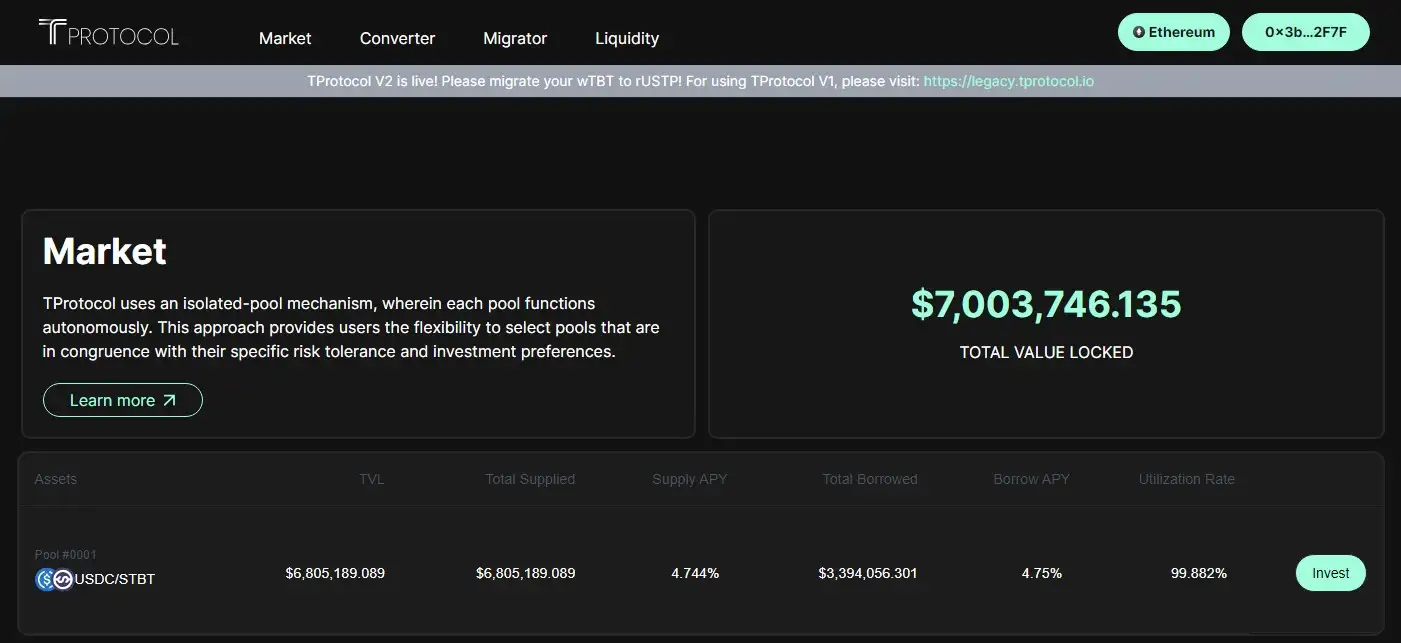This screenshot has height=643, width=1401.
Task: Click the Assets column header
Action: (x=56, y=479)
